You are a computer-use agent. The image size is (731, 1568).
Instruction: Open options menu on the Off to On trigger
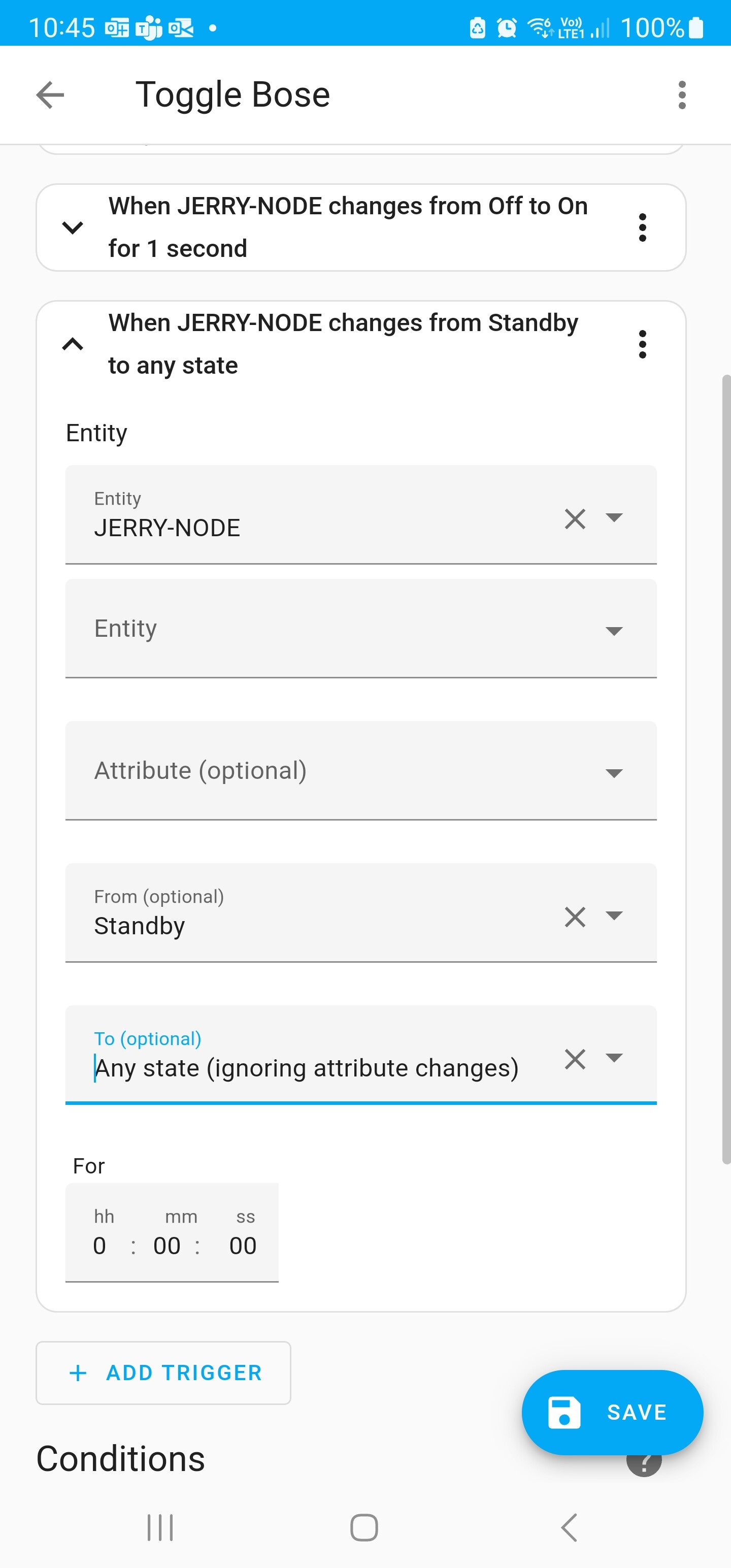(x=643, y=227)
